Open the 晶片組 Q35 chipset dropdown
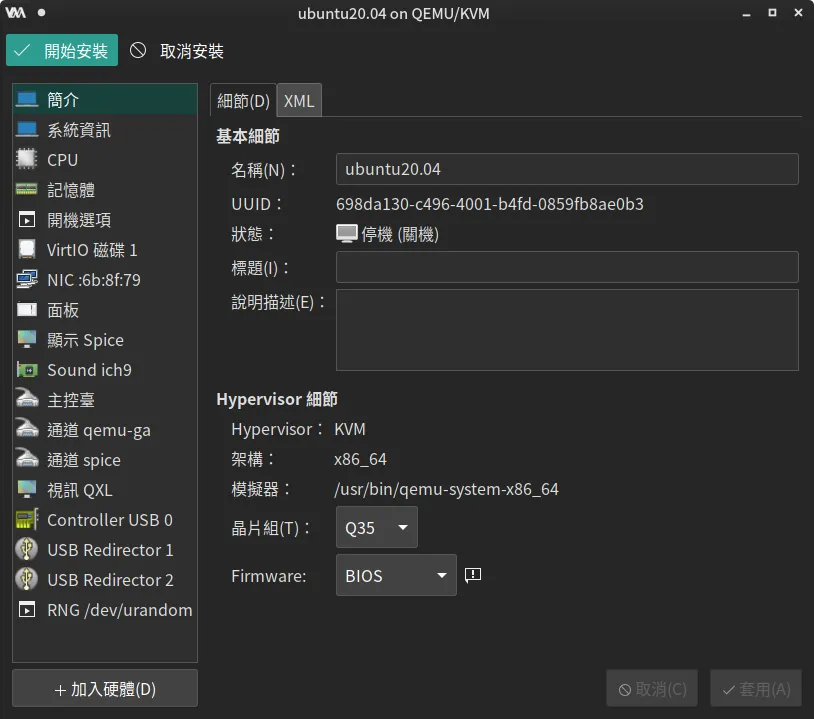 376,527
